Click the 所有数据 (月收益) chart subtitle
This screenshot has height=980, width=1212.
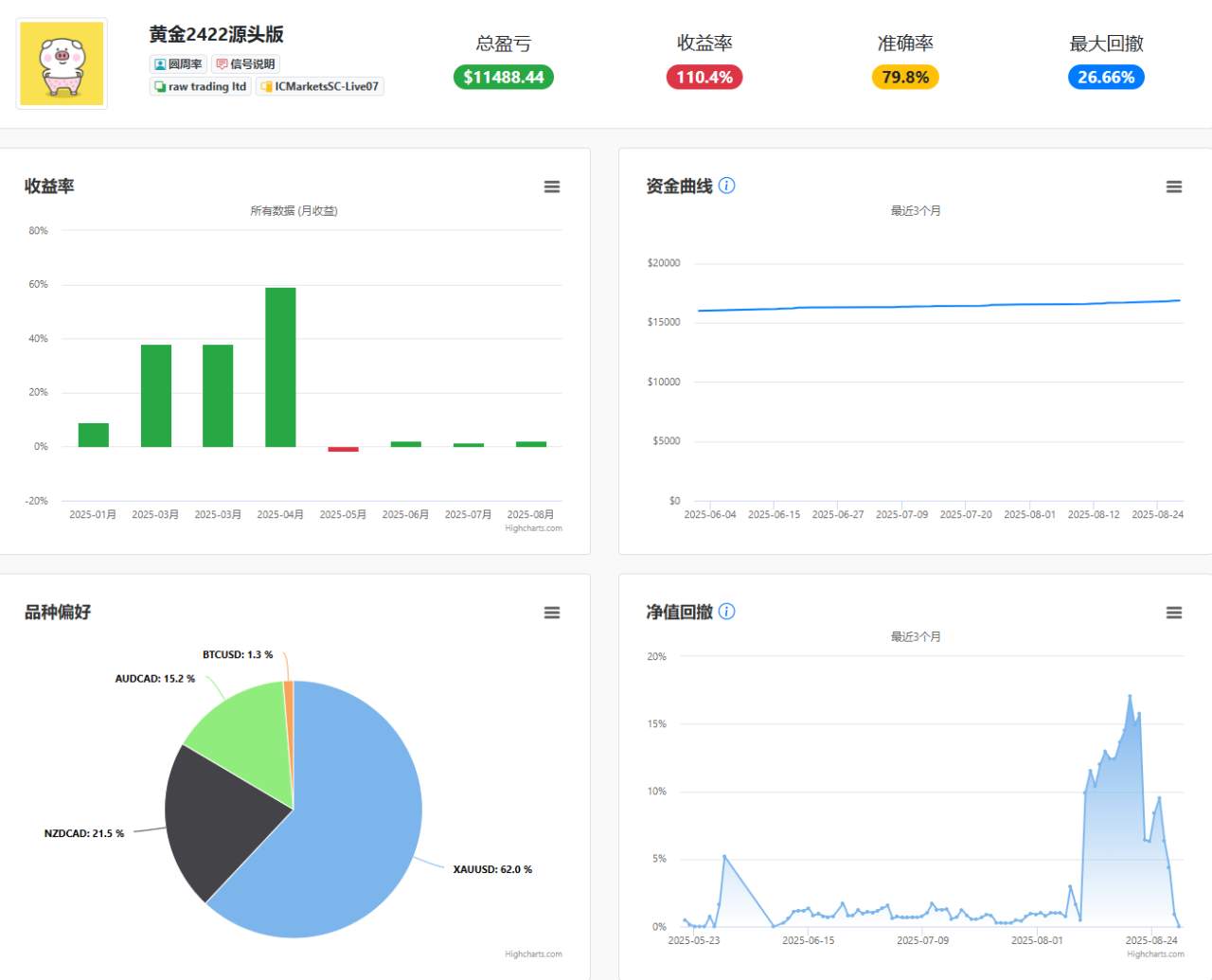coord(294,211)
